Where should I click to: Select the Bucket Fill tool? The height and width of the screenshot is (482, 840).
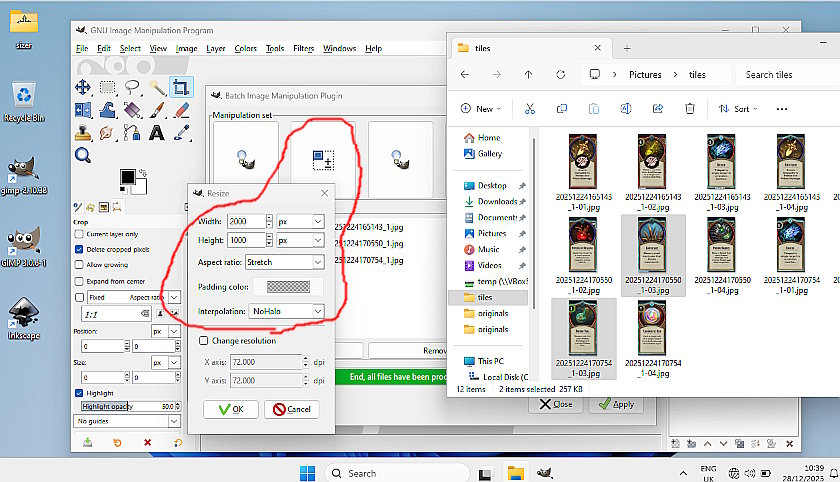pos(132,110)
